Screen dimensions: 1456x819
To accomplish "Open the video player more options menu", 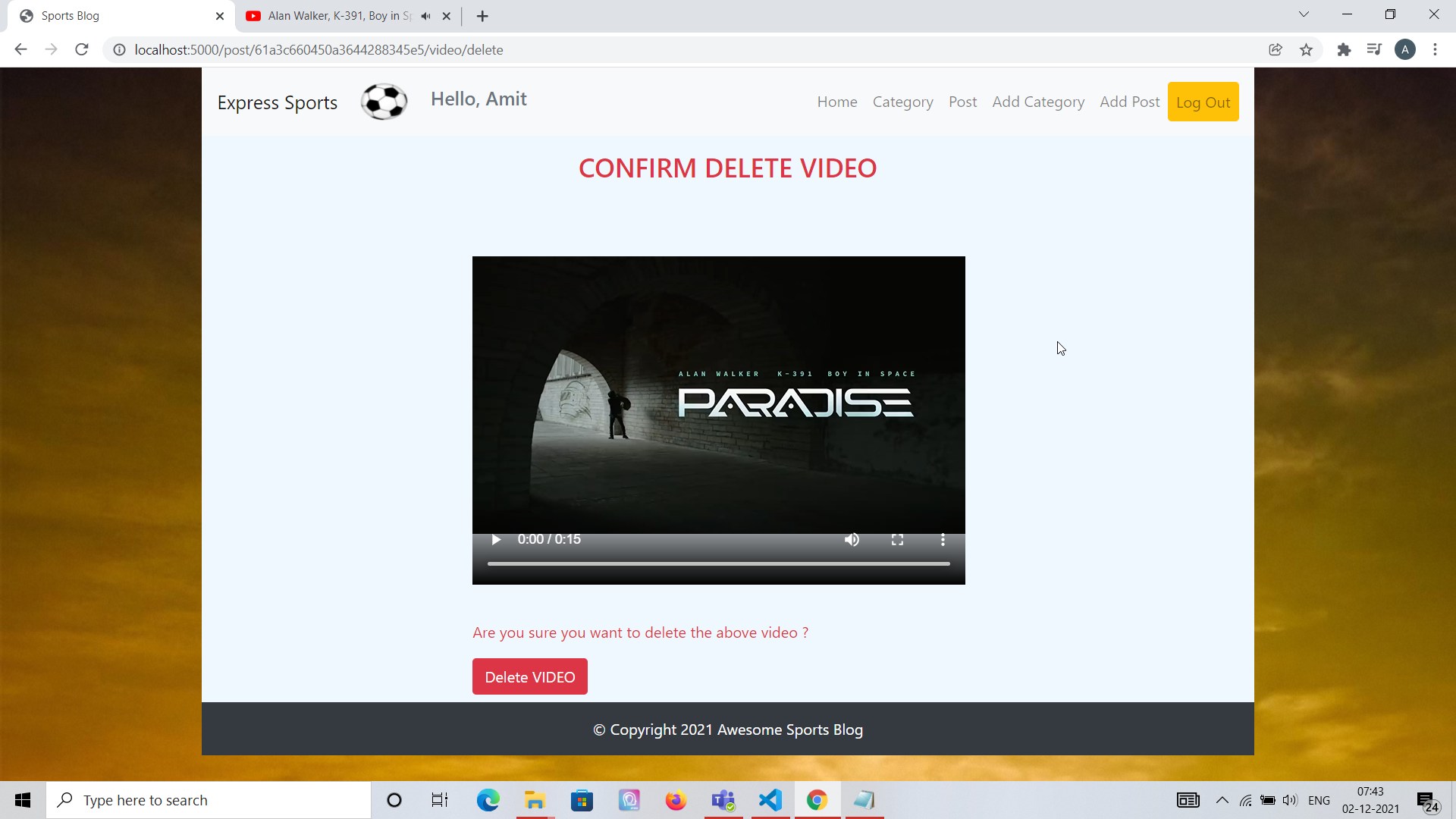I will pyautogui.click(x=943, y=540).
